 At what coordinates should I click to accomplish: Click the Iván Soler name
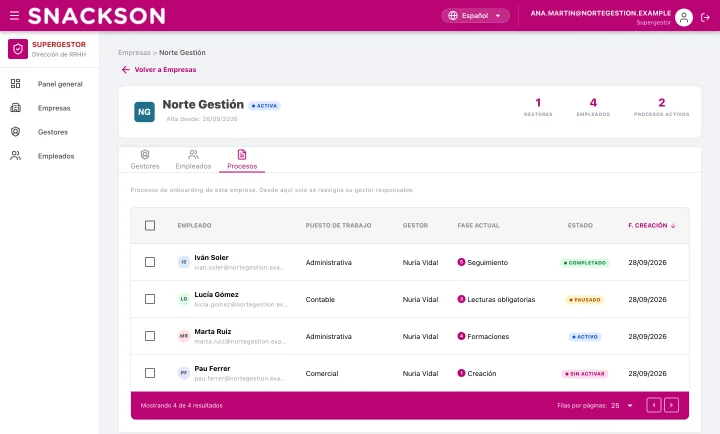click(211, 258)
